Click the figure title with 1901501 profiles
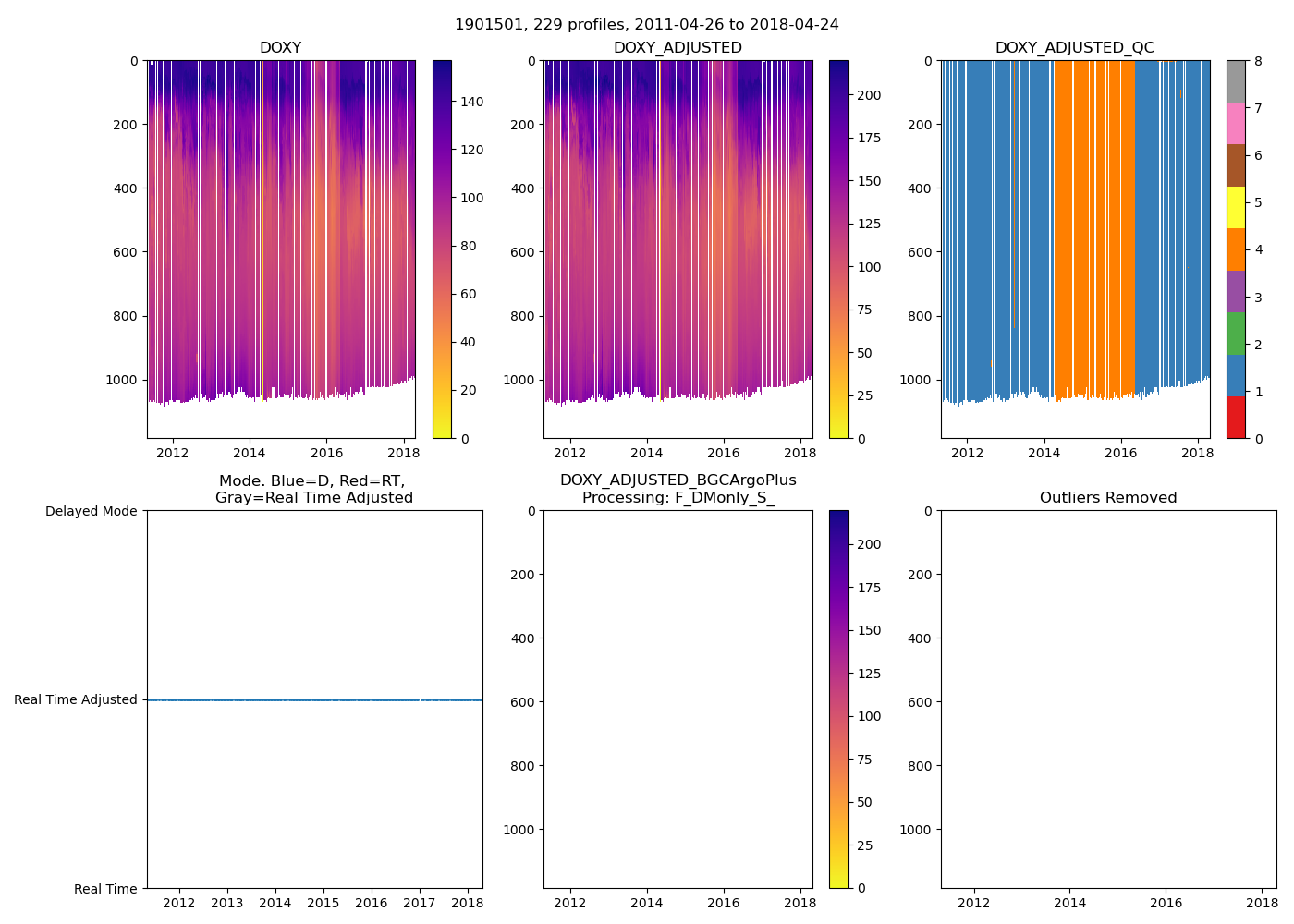 tap(646, 25)
